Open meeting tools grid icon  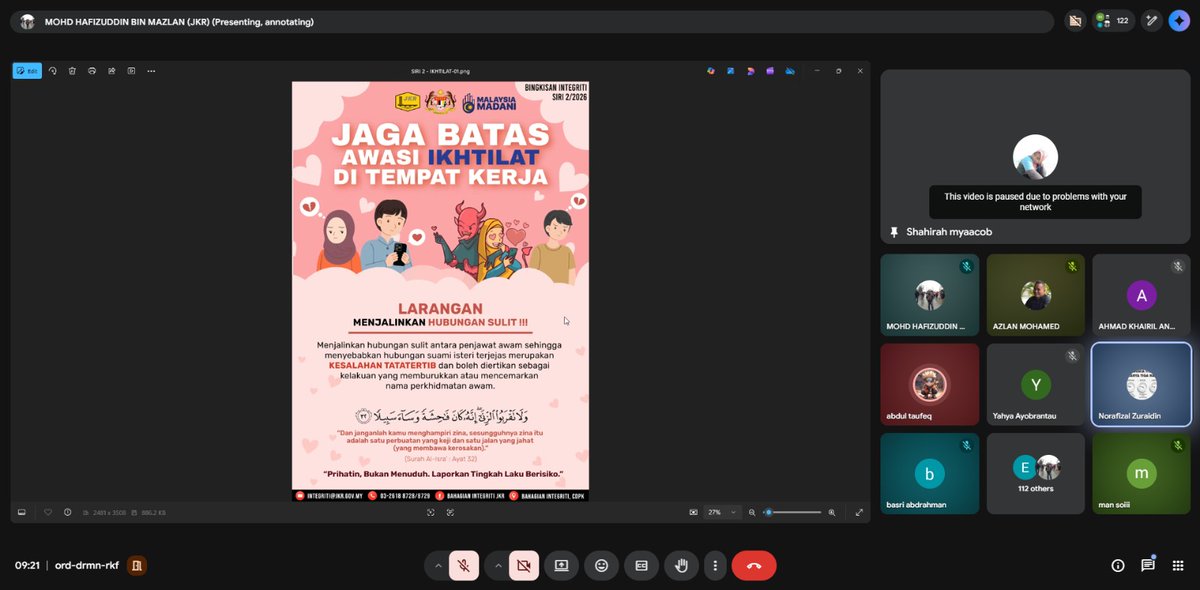[x=1178, y=566]
